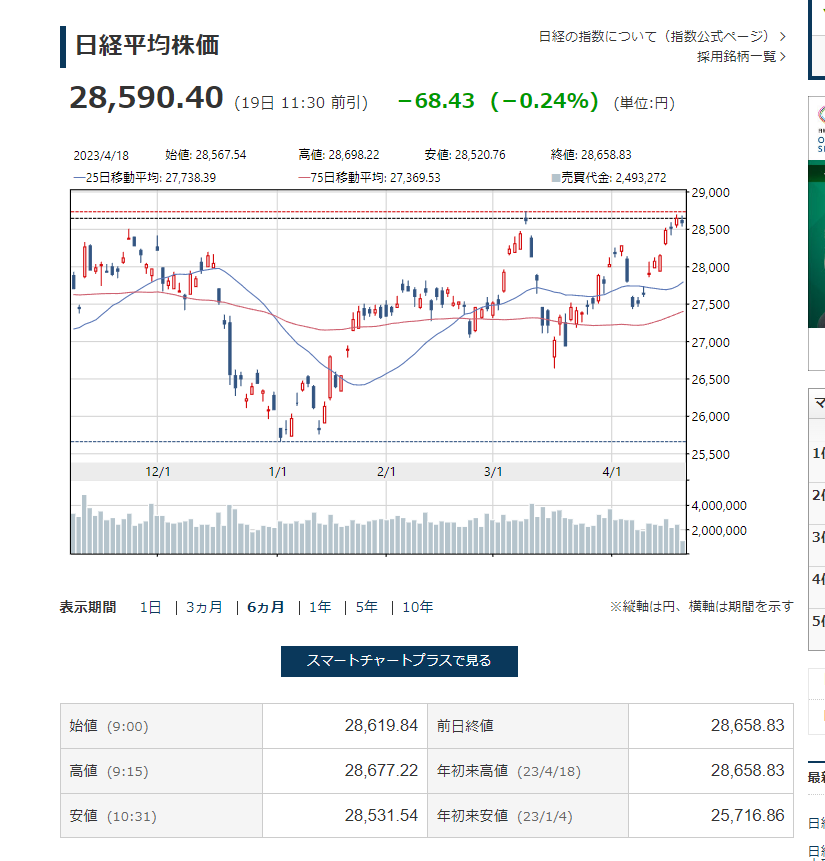Click the 28,590.40 current index value

pyautogui.click(x=146, y=98)
